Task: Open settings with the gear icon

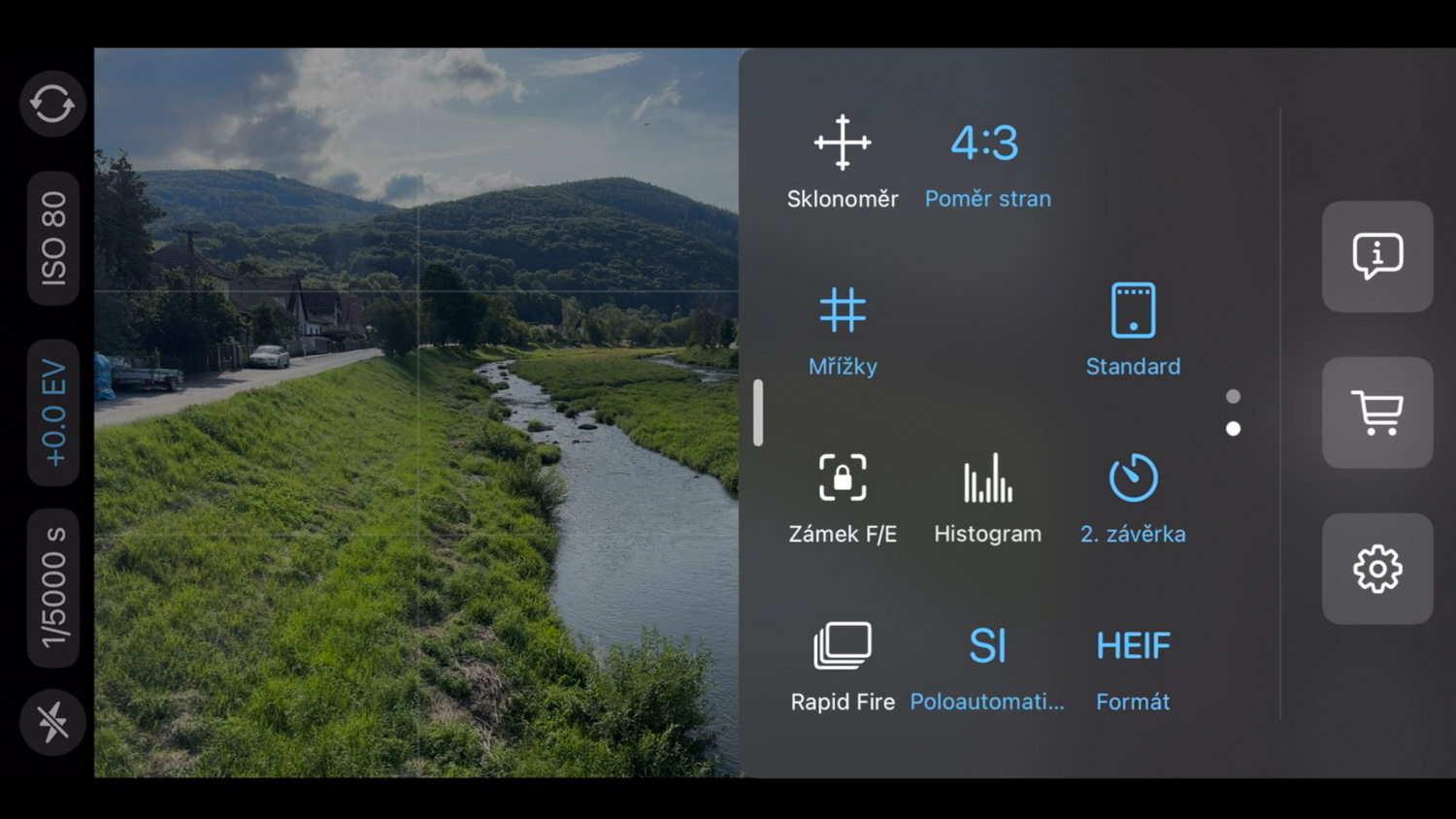Action: (1376, 569)
